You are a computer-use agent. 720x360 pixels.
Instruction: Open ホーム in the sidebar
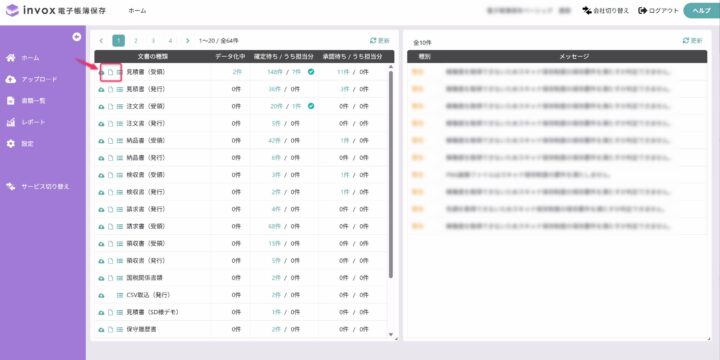coord(23,58)
